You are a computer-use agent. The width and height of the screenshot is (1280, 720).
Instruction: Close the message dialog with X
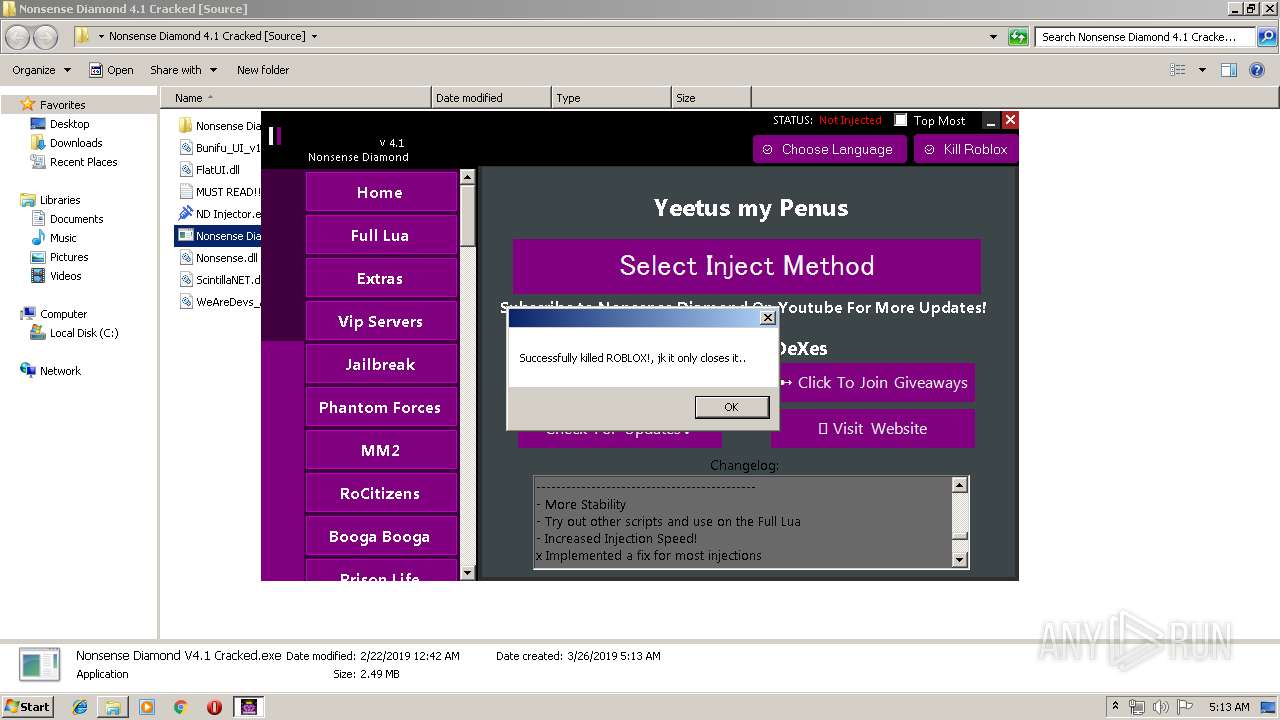[767, 318]
